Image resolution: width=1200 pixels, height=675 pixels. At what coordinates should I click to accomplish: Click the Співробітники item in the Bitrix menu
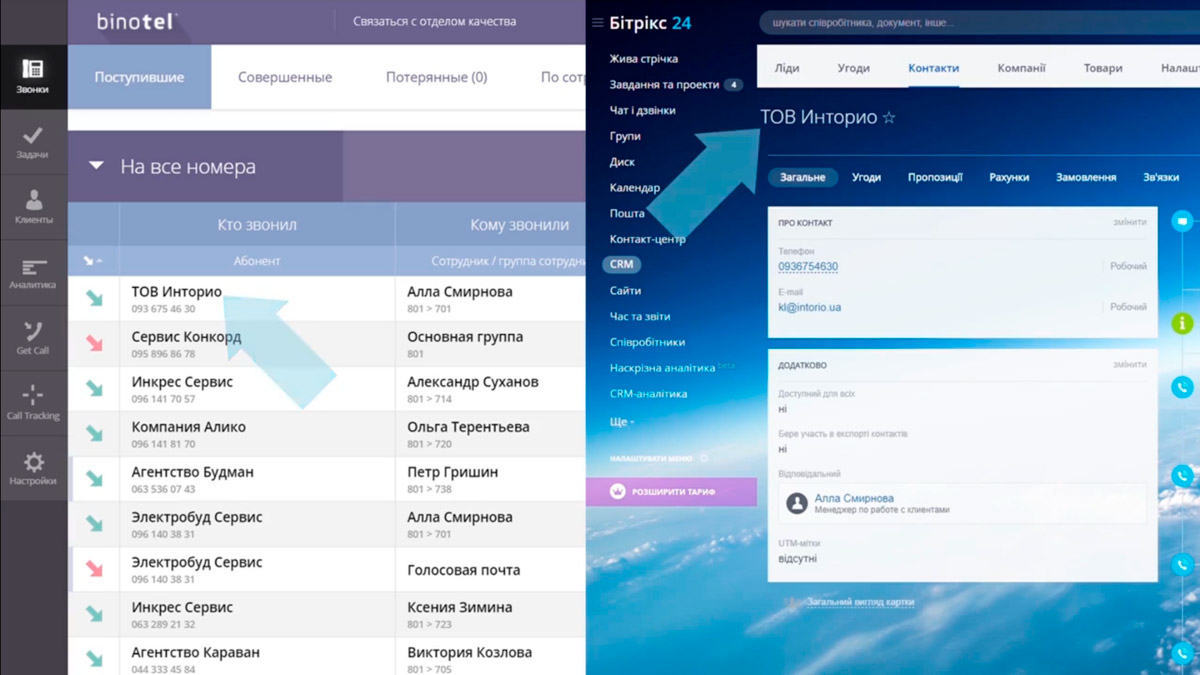point(647,342)
